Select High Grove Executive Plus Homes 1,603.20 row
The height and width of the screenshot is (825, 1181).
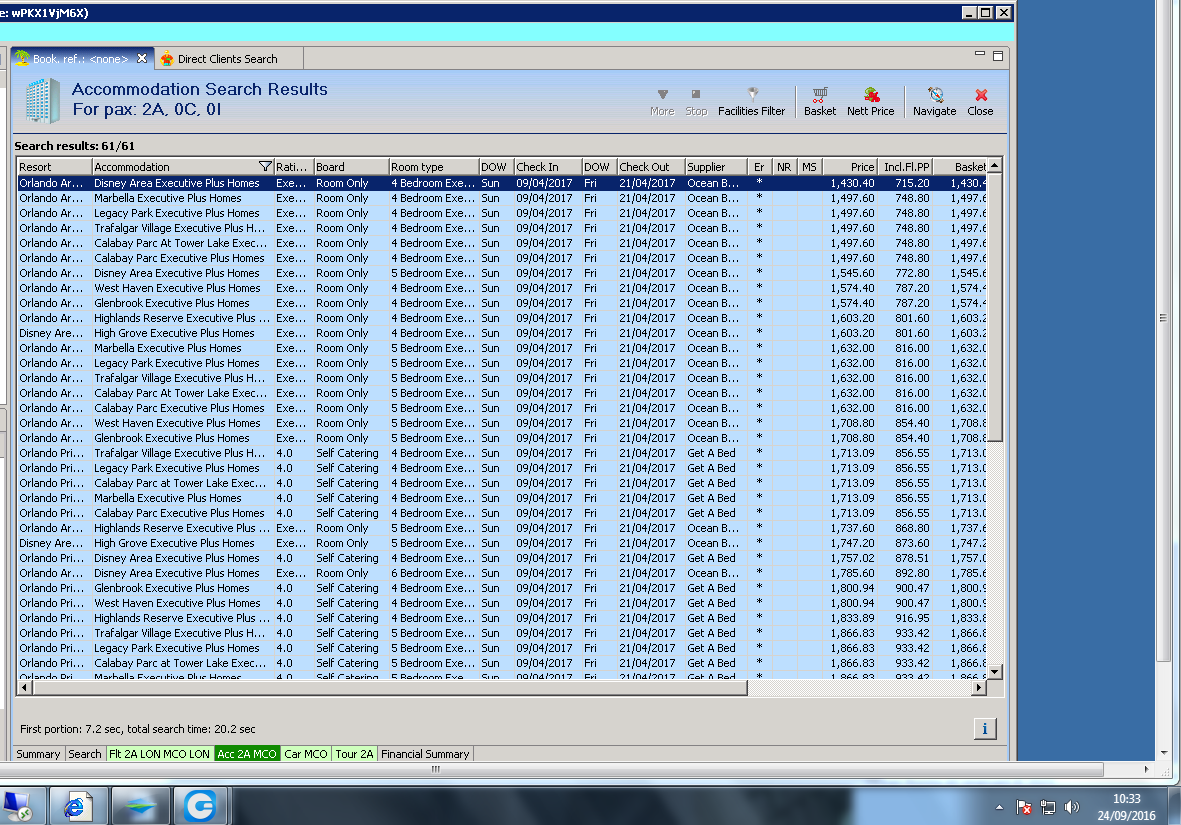click(x=502, y=333)
